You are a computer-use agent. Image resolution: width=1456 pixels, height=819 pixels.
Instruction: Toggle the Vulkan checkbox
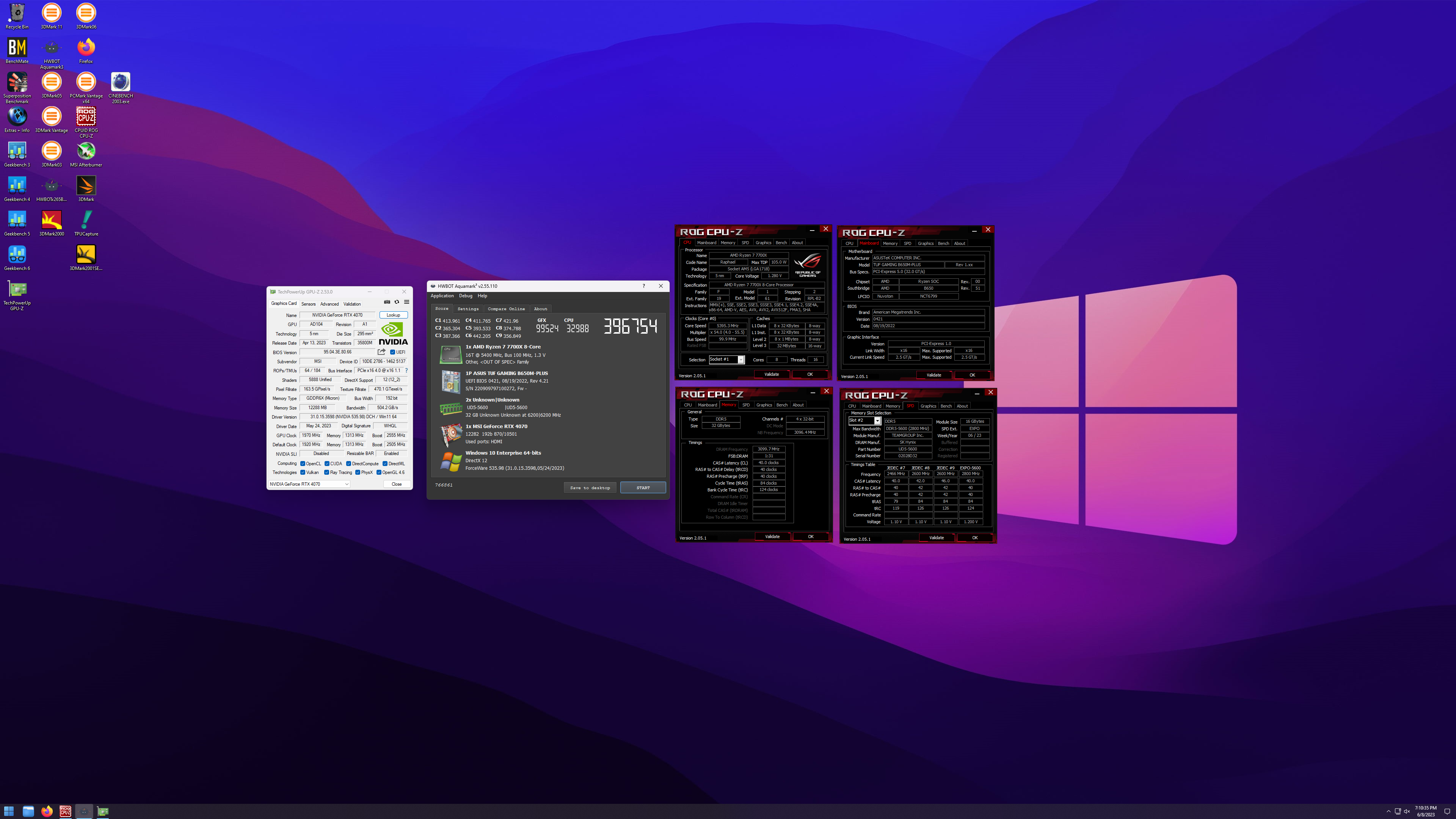tap(303, 472)
